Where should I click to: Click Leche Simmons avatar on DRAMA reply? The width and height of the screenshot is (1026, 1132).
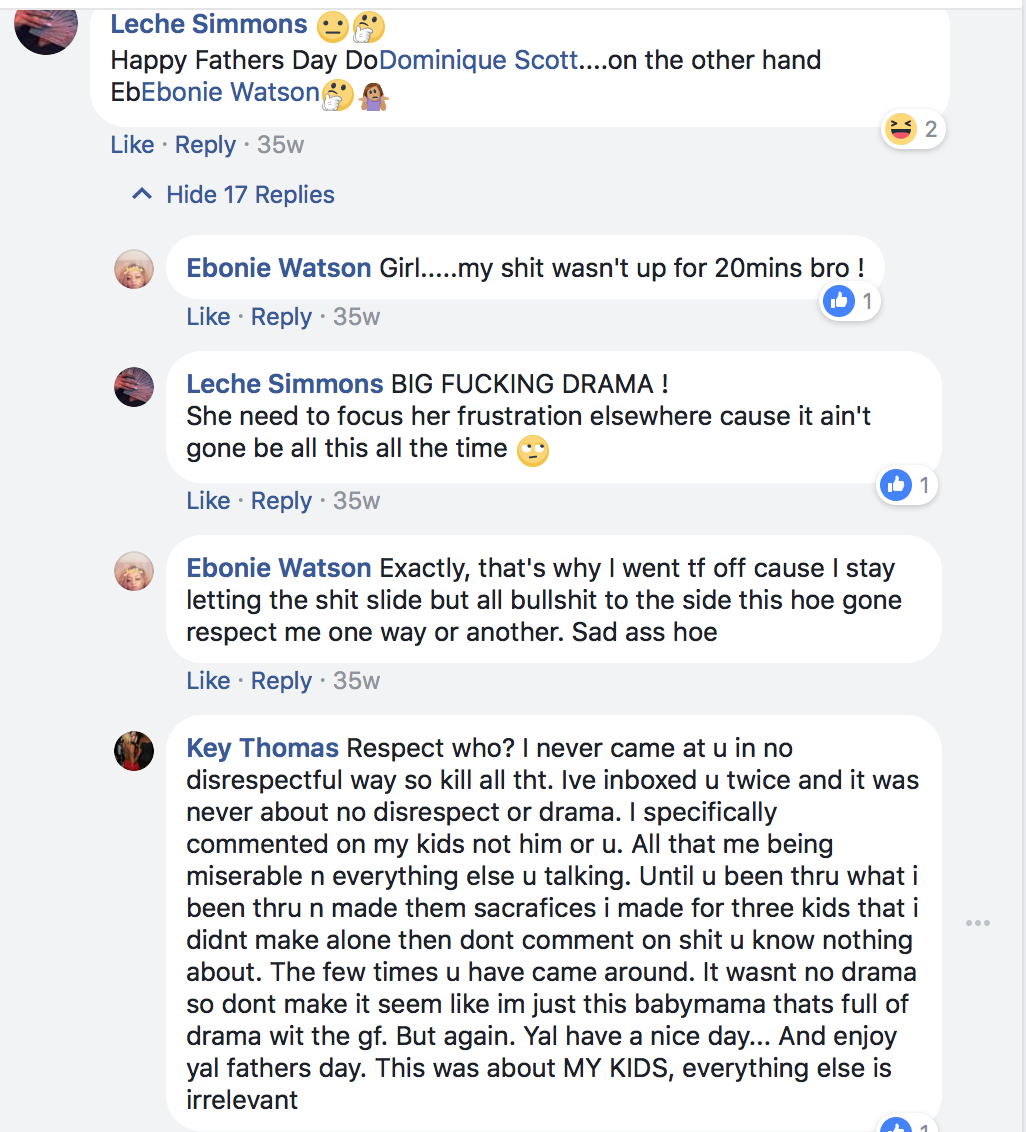coord(134,387)
